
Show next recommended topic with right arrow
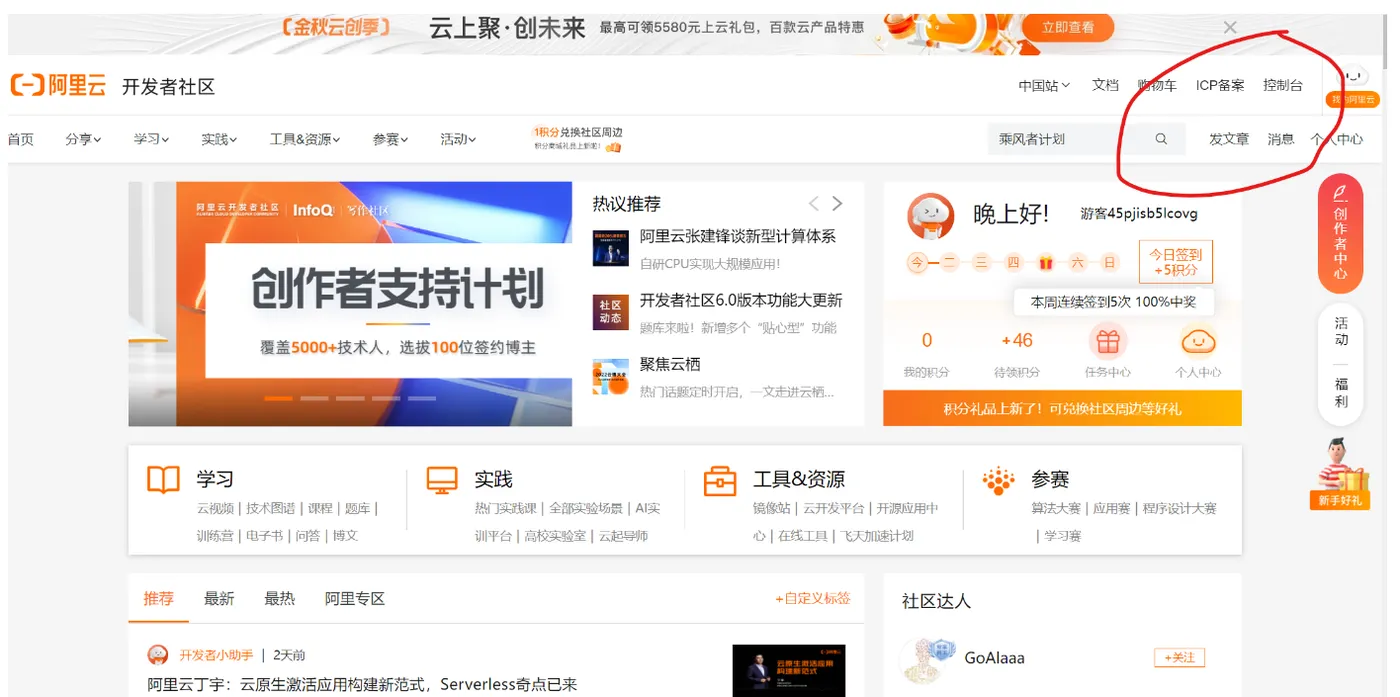click(x=837, y=204)
